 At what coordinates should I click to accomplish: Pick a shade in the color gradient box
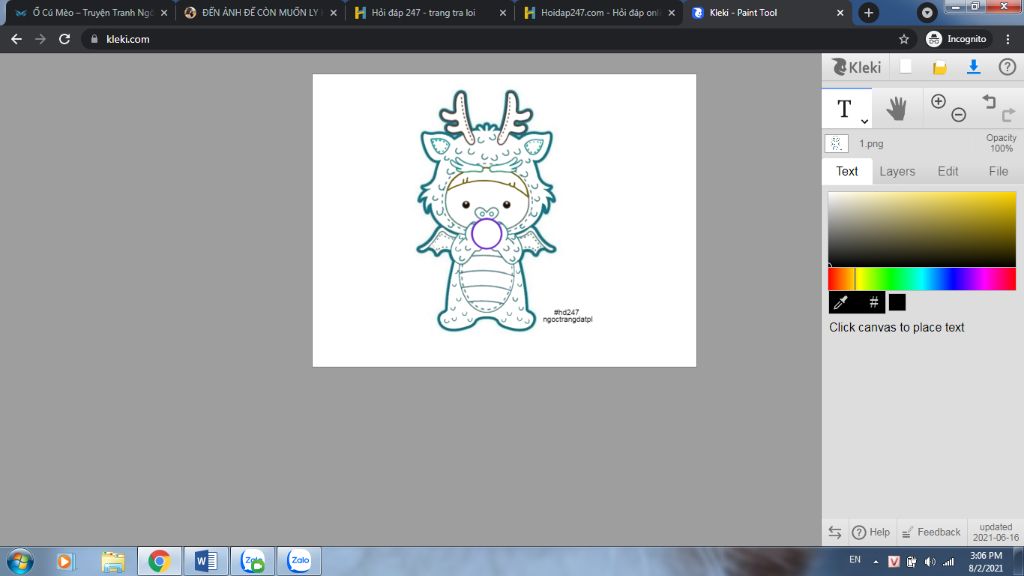click(x=921, y=229)
